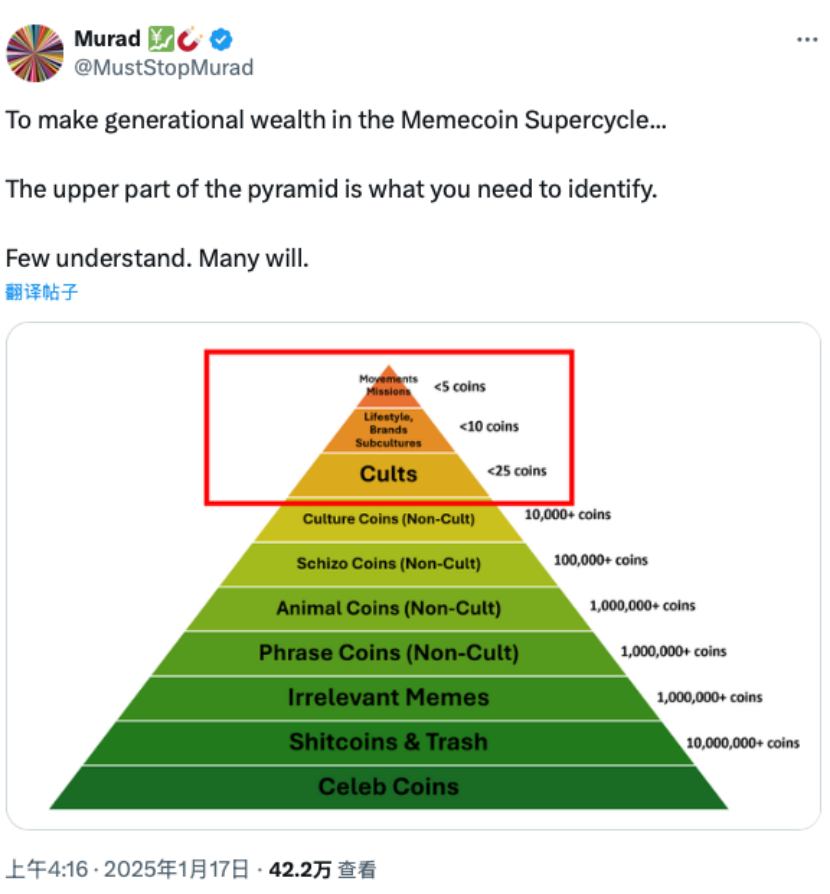Click the dark green Celeb Coins base
The height and width of the screenshot is (894, 830).
tap(388, 787)
